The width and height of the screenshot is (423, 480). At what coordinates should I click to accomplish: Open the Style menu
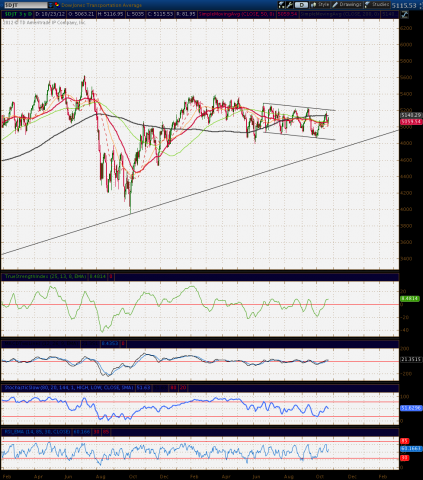click(x=320, y=5)
